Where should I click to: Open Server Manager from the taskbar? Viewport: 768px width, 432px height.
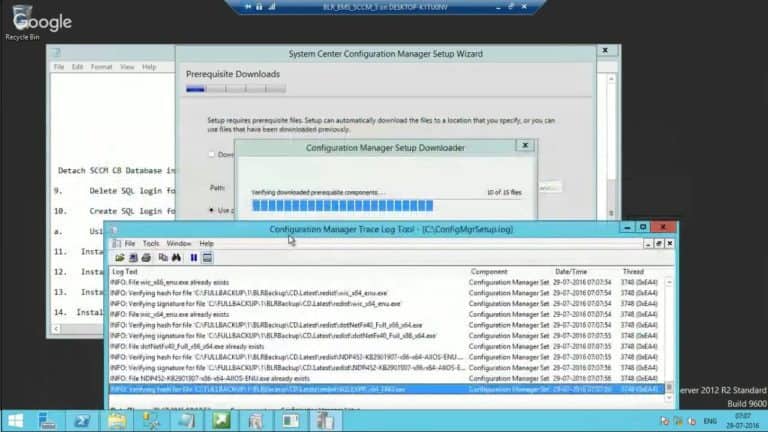(47, 421)
